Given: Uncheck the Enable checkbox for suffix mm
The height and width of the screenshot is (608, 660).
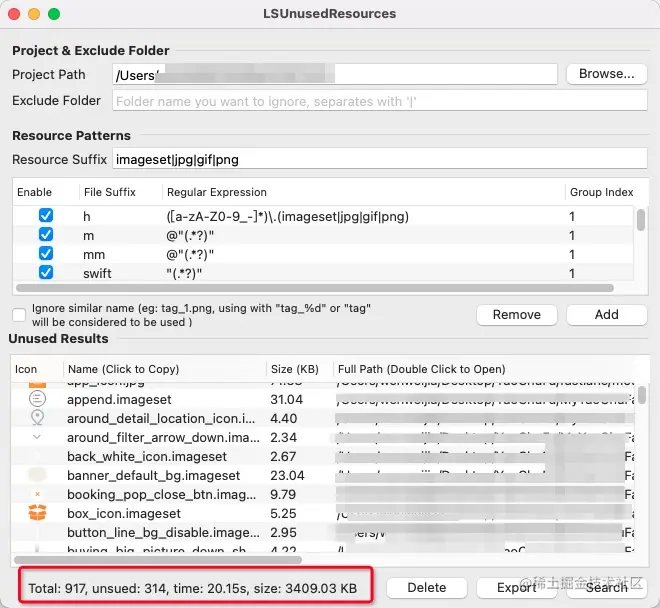Looking at the screenshot, I should (46, 253).
